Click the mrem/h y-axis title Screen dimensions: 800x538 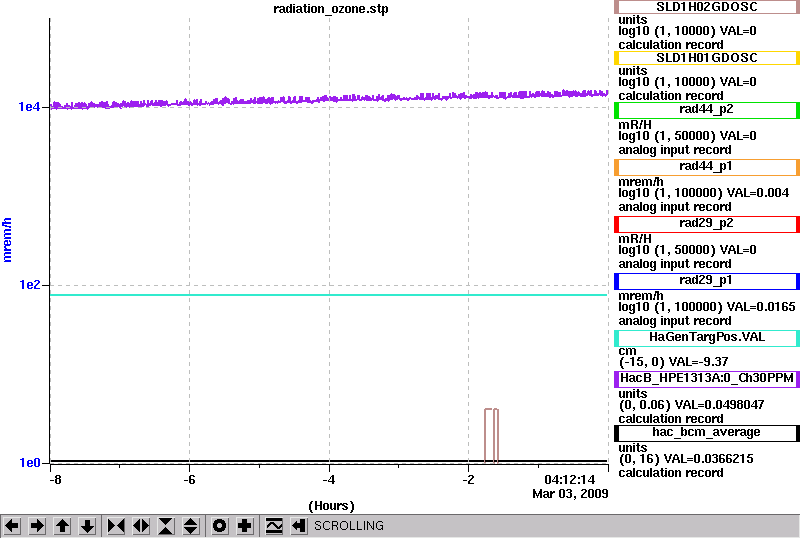click(x=7, y=240)
